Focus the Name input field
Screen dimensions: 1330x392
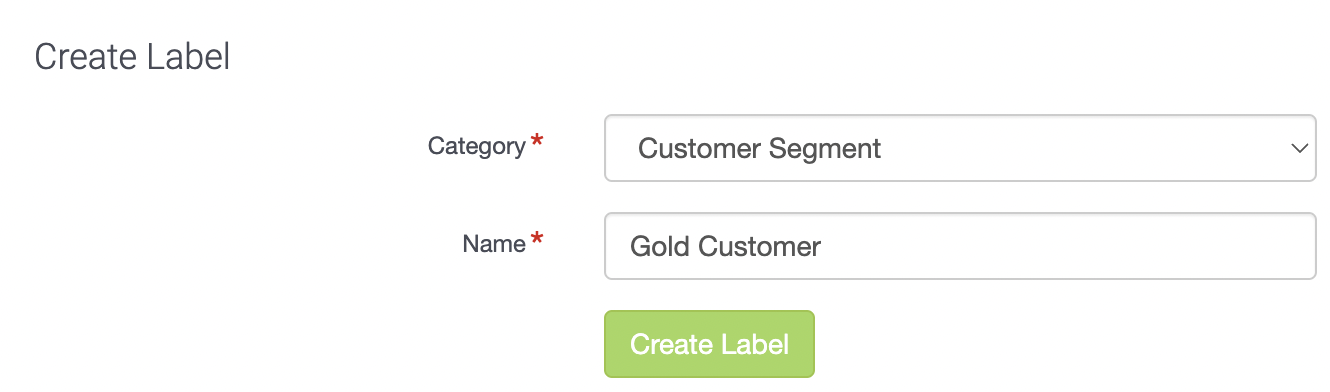pyautogui.click(x=960, y=246)
